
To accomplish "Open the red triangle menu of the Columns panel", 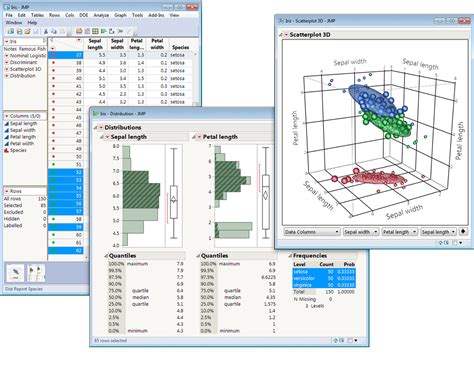I will pyautogui.click(x=6, y=116).
